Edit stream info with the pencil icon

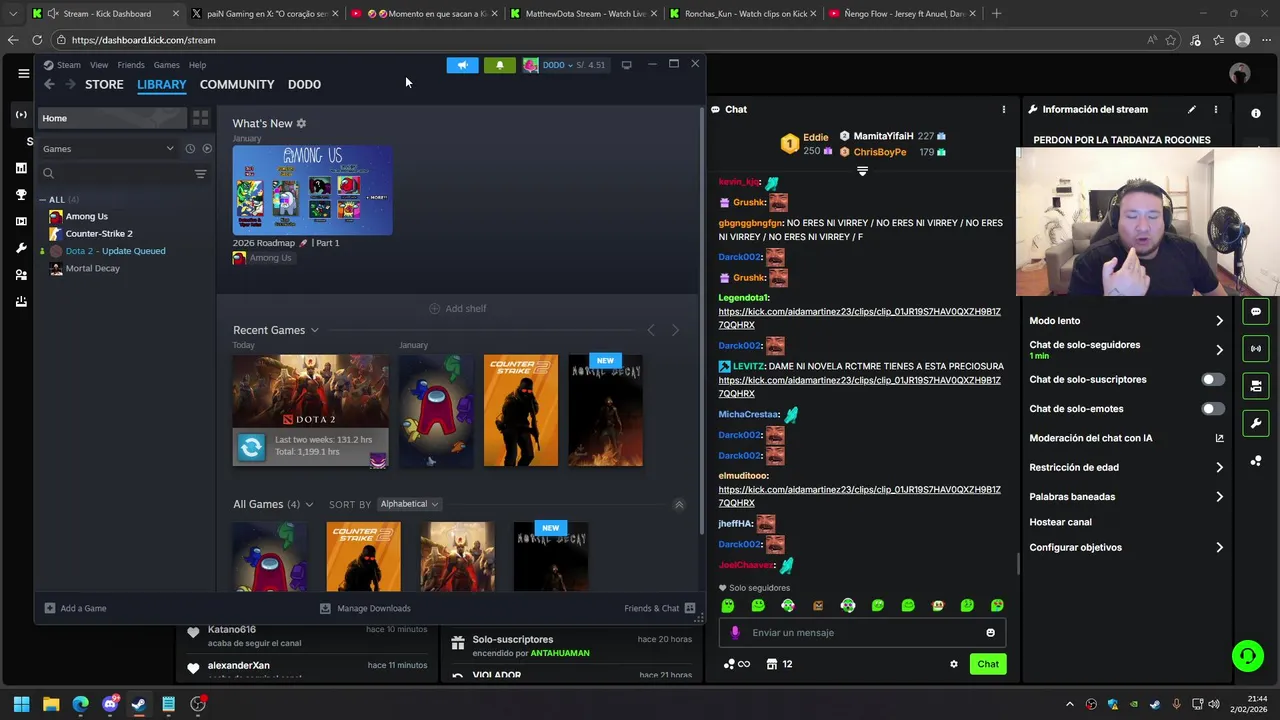pos(1191,110)
